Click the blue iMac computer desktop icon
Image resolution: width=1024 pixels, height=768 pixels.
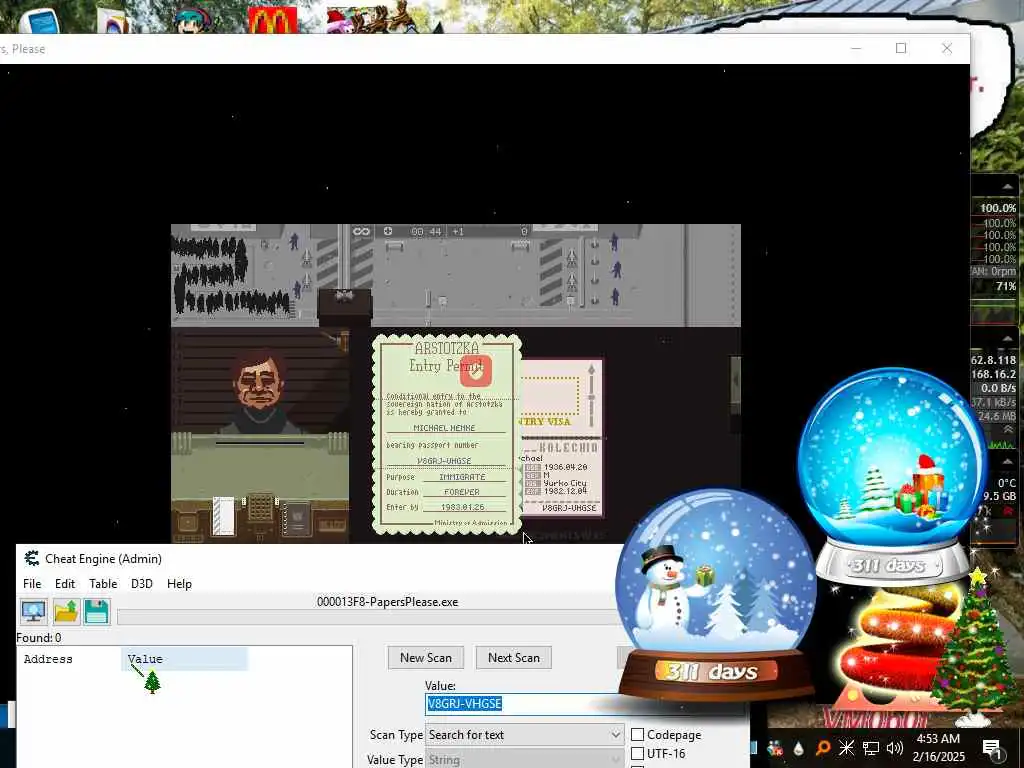[39, 20]
